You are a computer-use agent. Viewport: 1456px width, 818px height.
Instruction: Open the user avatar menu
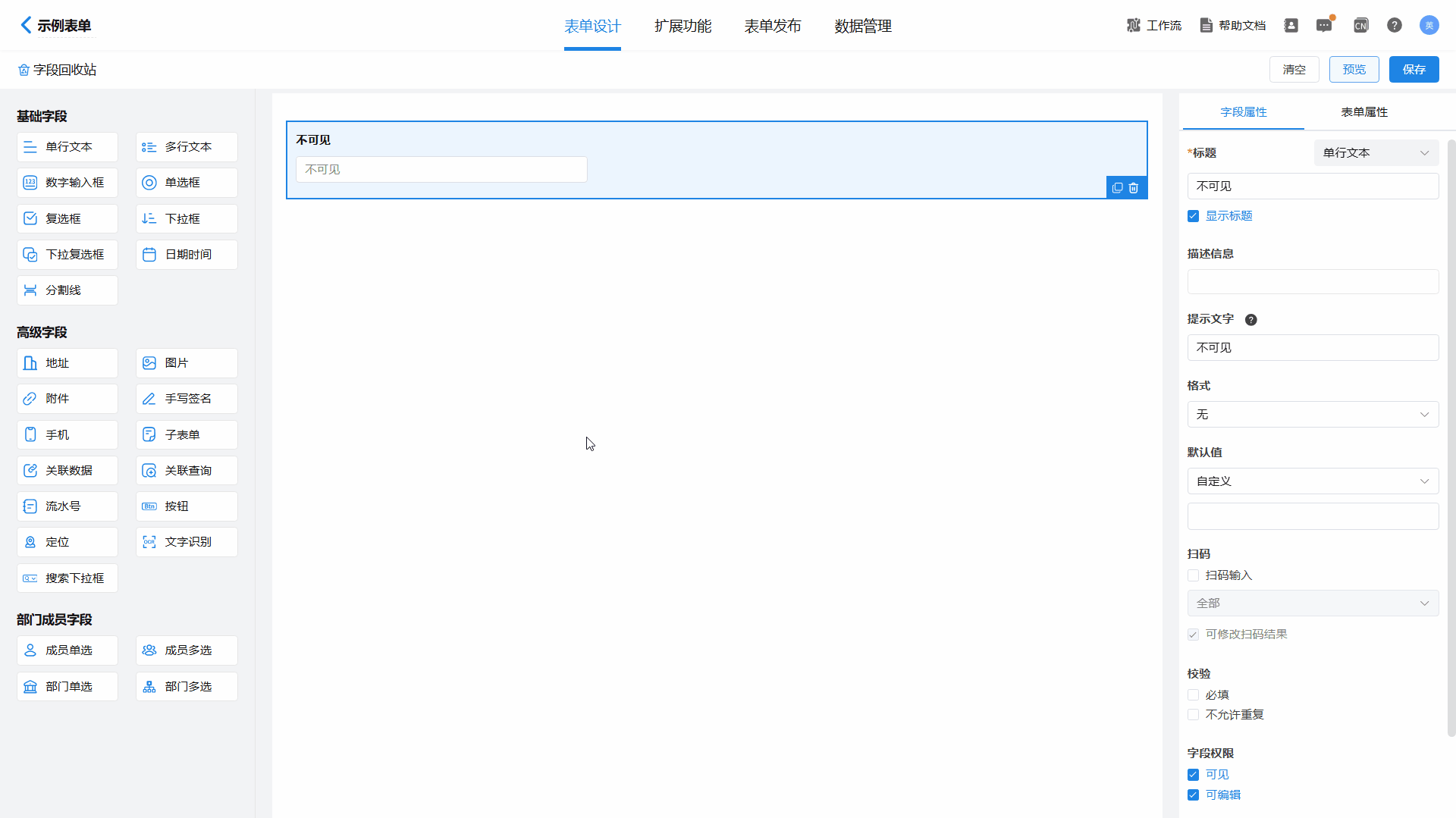click(x=1429, y=25)
